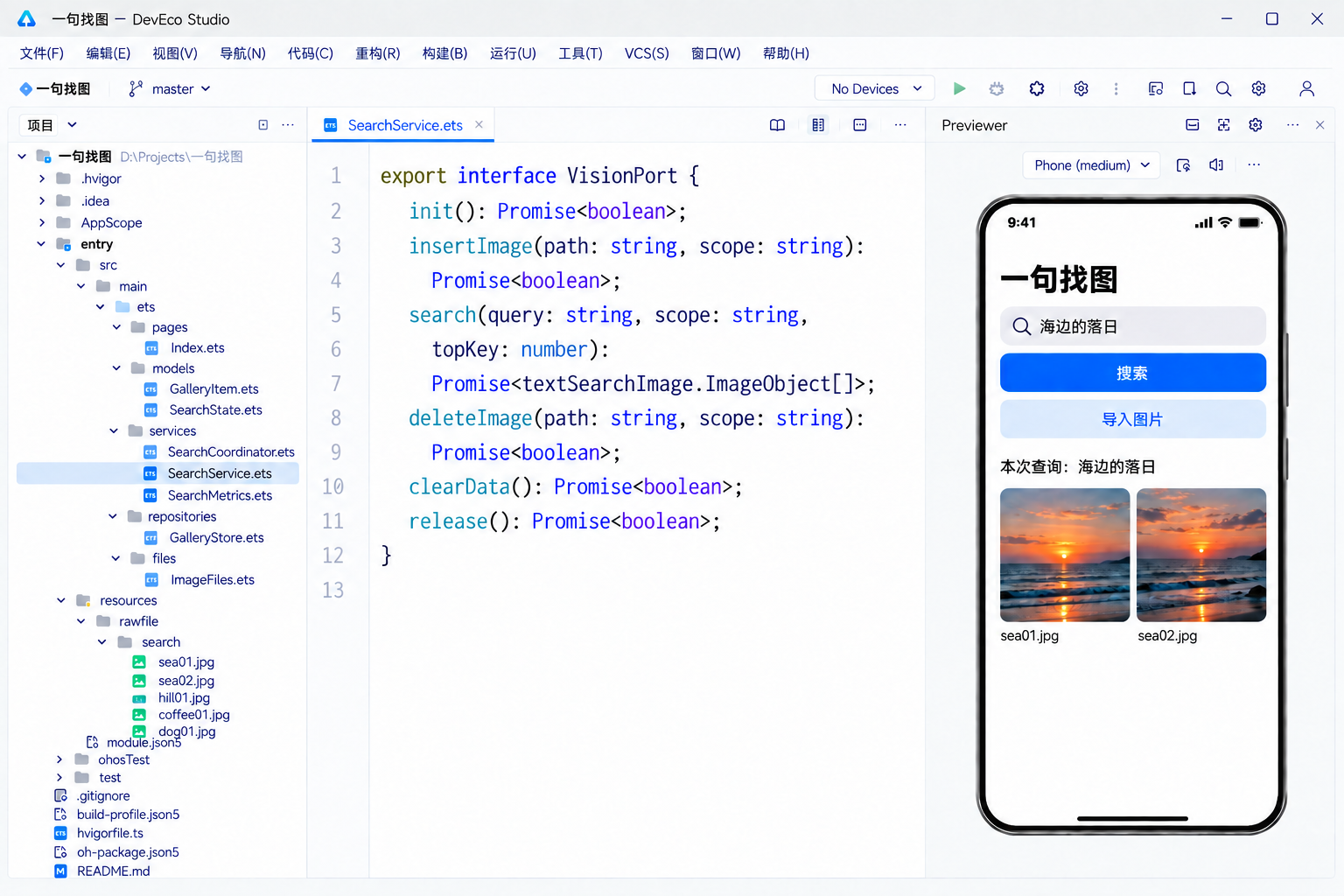This screenshot has width=1344, height=896.
Task: Click the 海边的落日 search field
Action: click(1132, 326)
